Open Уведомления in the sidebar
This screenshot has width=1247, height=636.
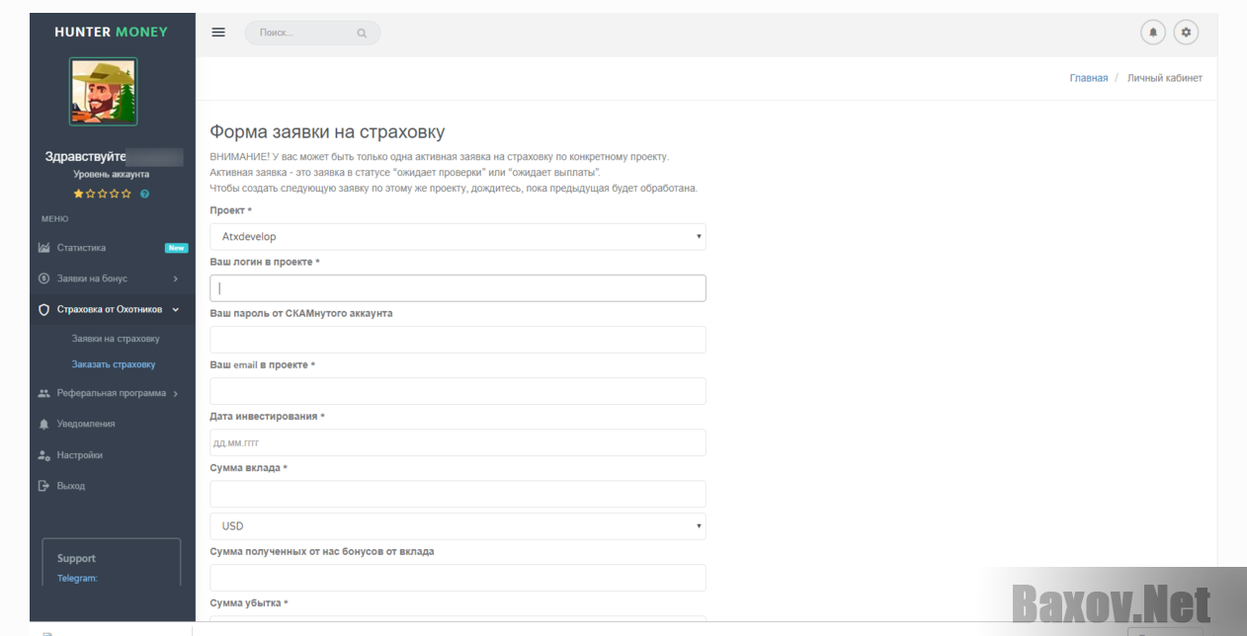112,424
